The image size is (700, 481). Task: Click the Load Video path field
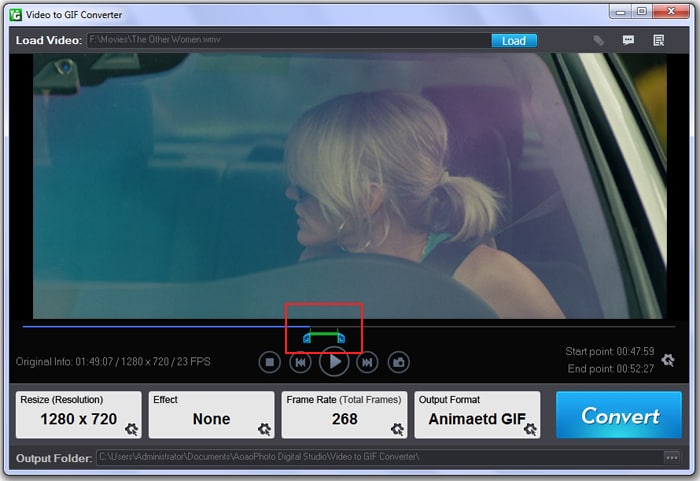[x=289, y=40]
